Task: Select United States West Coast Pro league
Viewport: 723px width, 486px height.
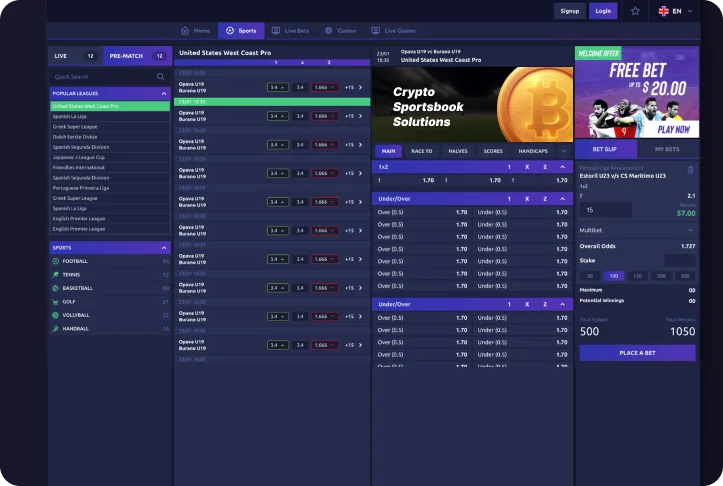Action: (110, 106)
